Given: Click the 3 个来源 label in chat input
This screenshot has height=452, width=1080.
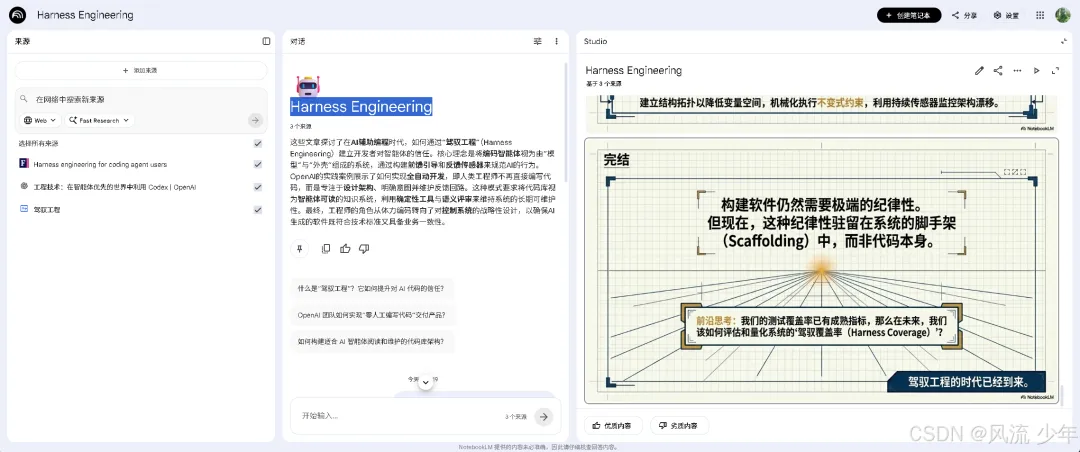Looking at the screenshot, I should coord(516,417).
